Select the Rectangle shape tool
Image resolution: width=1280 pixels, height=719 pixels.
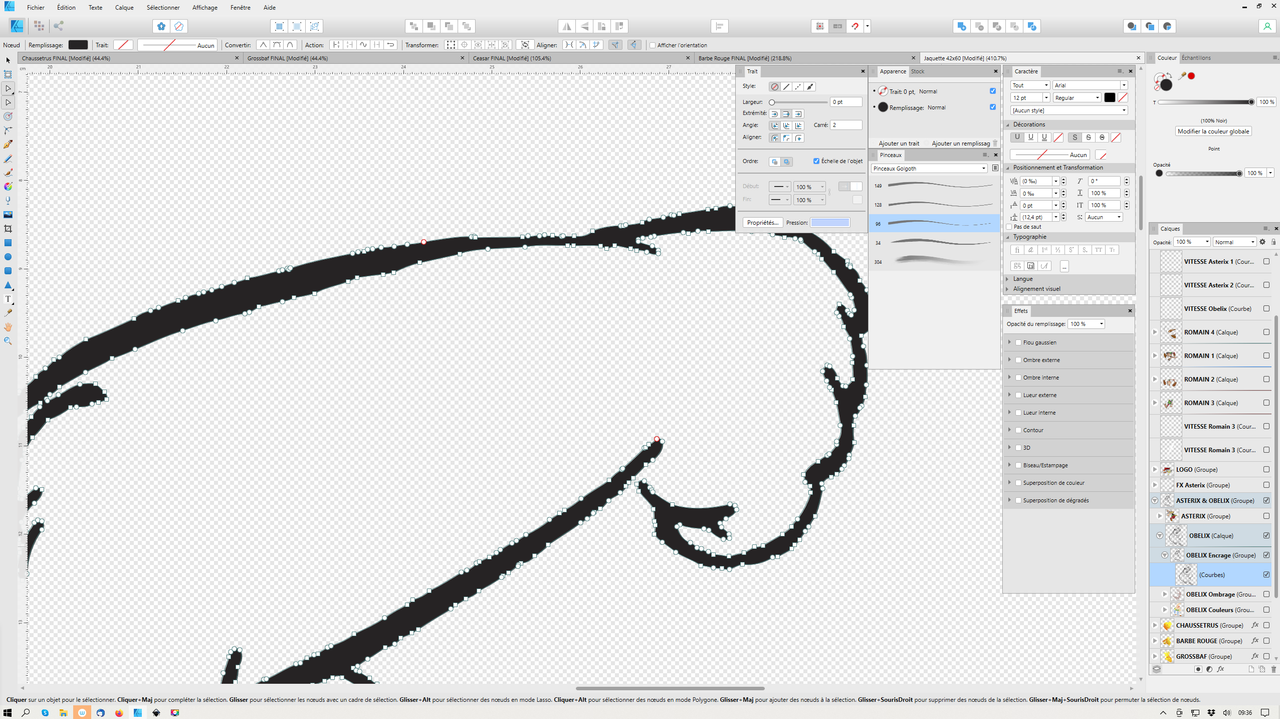click(8, 242)
